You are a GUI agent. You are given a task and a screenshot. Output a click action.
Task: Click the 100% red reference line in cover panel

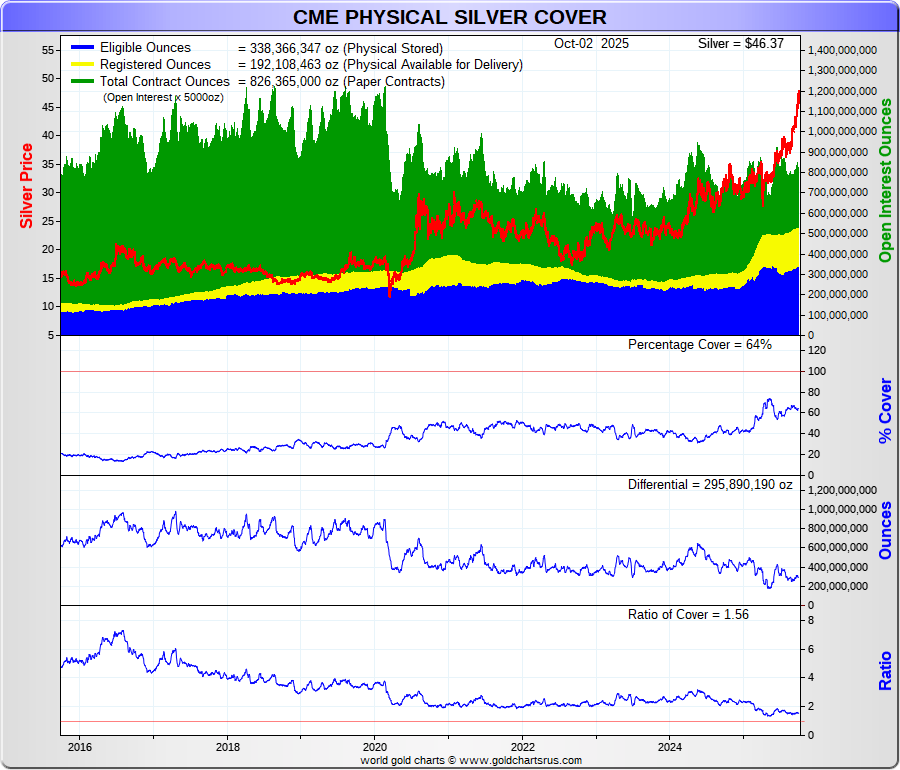(432, 371)
